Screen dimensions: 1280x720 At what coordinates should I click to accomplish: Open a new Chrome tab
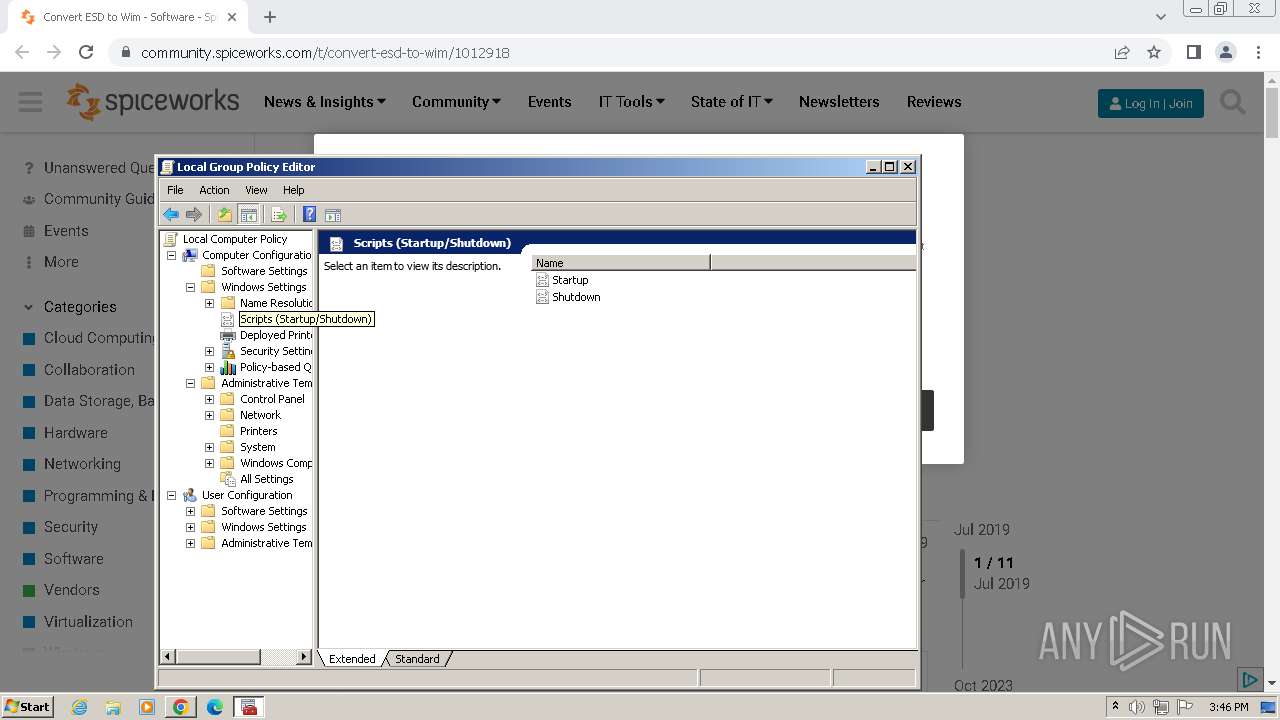[270, 17]
